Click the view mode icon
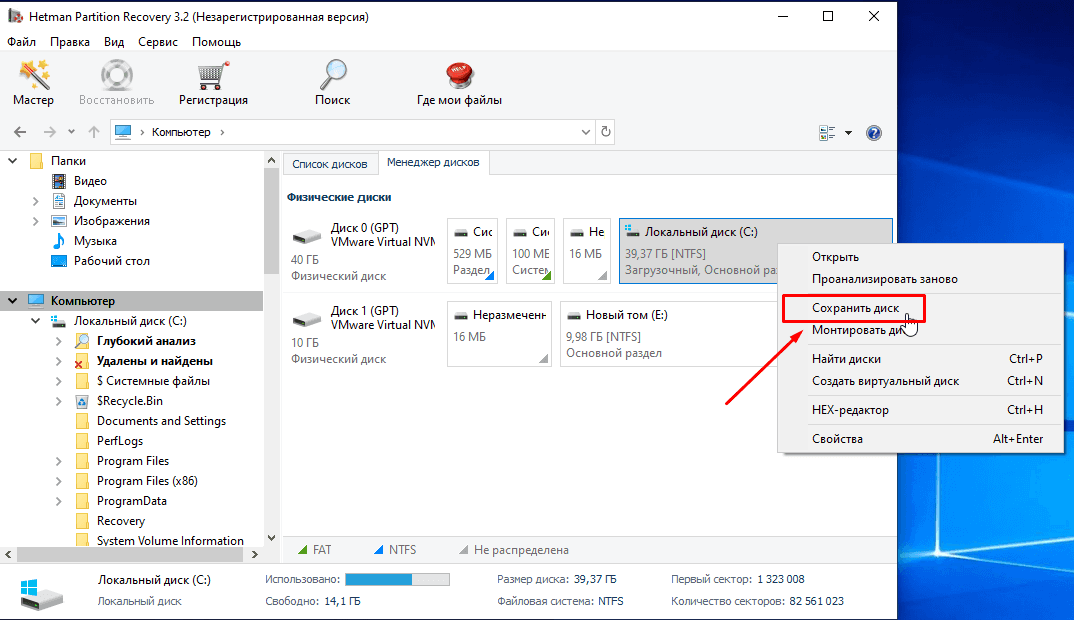Screen dimensions: 1074x620 point(827,133)
